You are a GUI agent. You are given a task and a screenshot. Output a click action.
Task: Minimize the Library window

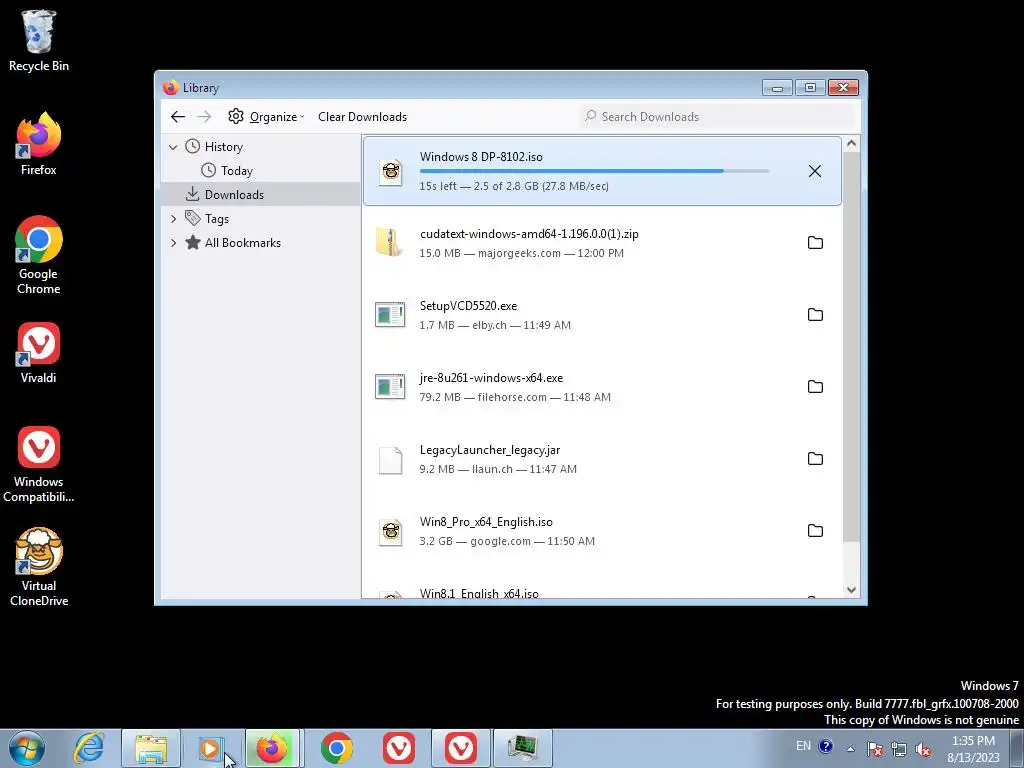pos(777,88)
